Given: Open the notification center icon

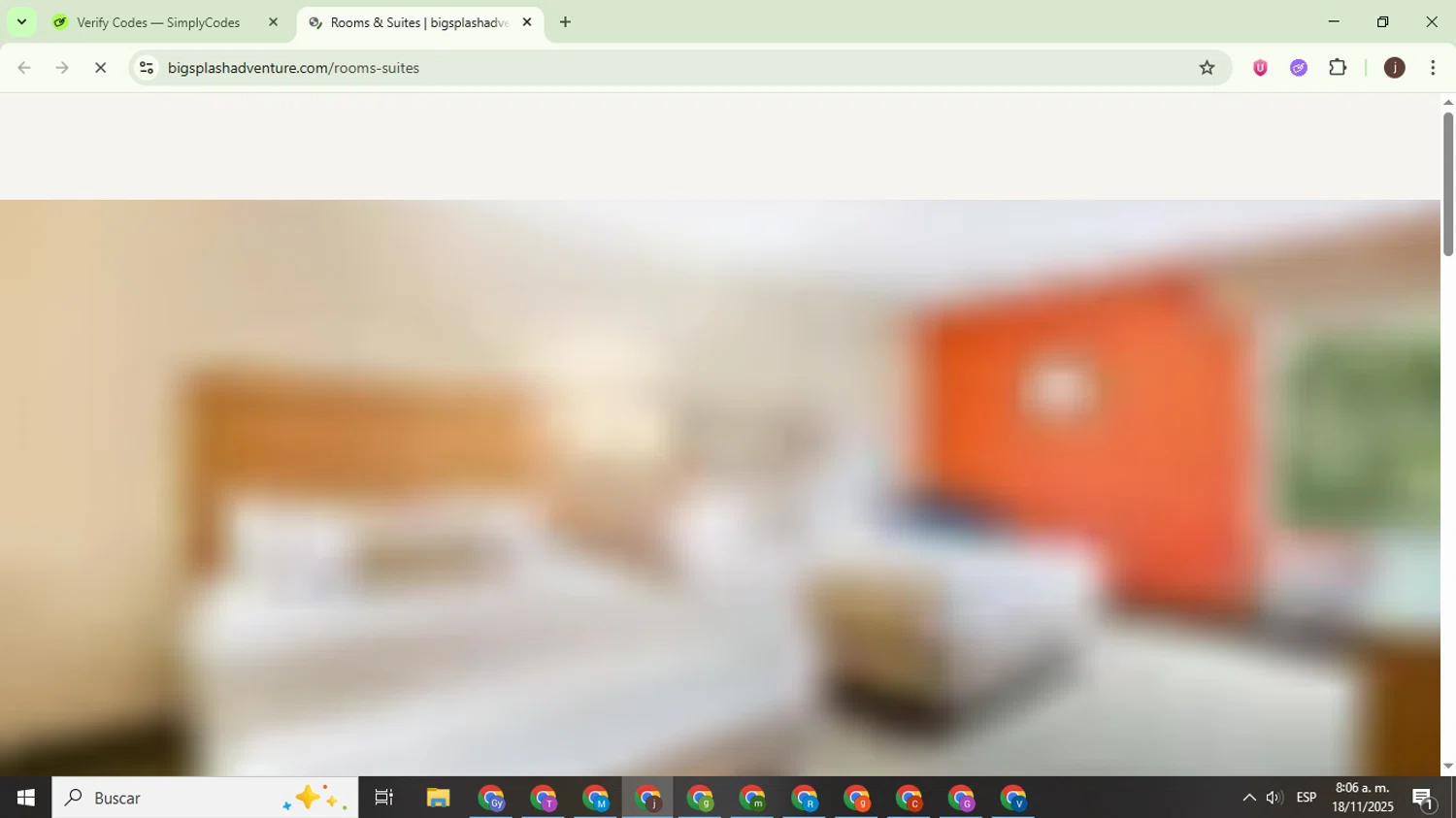Looking at the screenshot, I should pos(1424,798).
